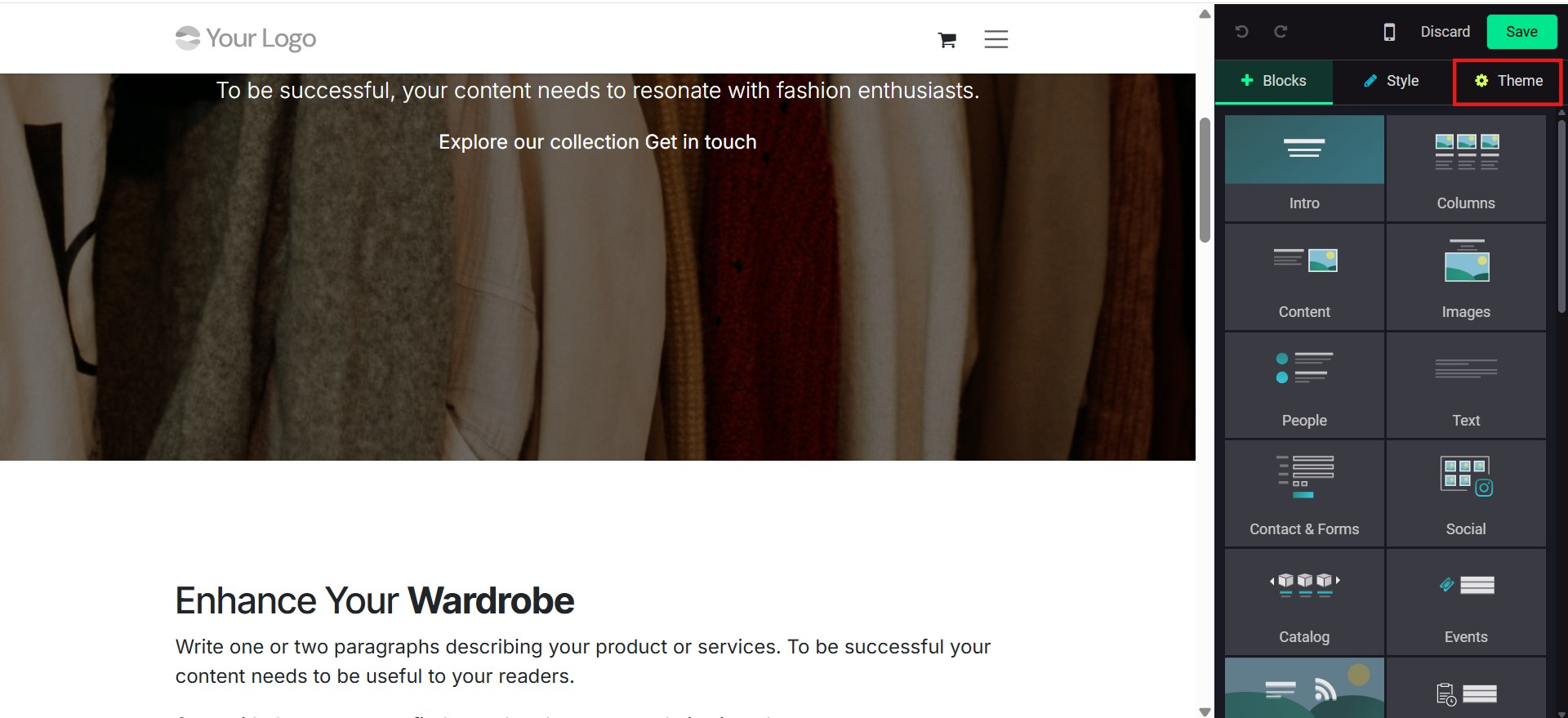Open the Contact & Forms block
The width and height of the screenshot is (1568, 718).
tap(1304, 493)
